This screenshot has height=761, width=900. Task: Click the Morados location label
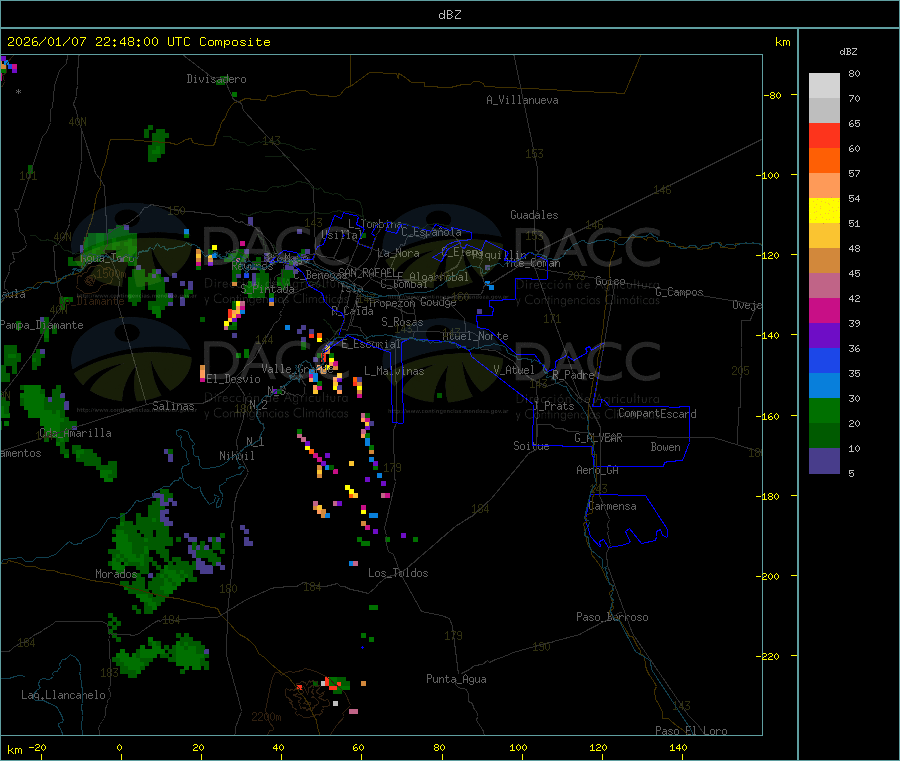pos(116,574)
